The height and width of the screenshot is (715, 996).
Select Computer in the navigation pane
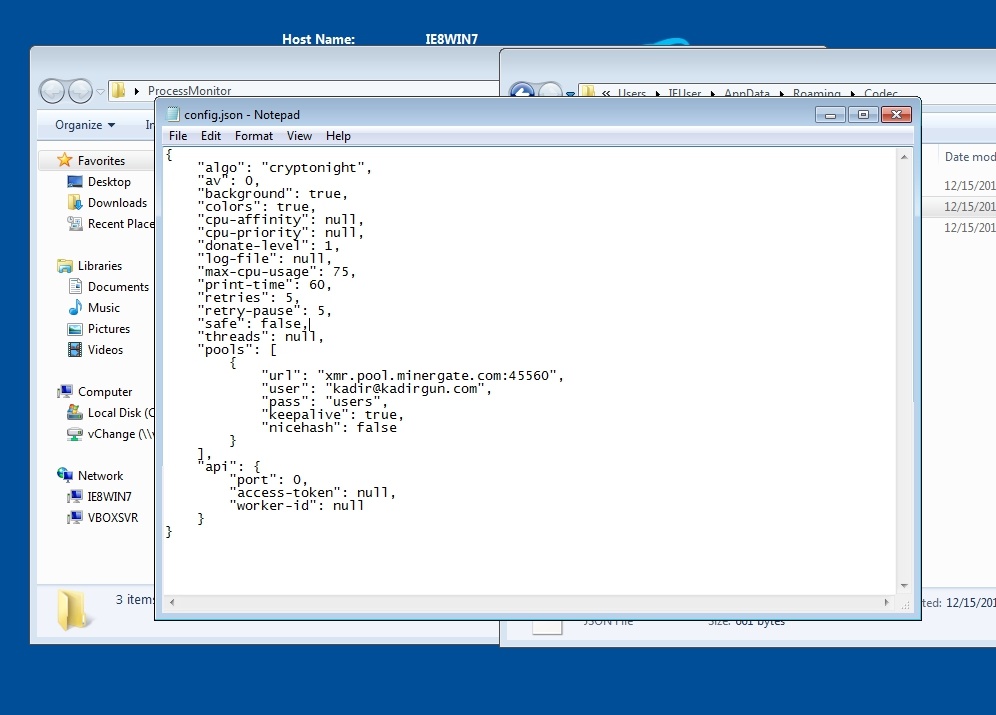tap(105, 391)
